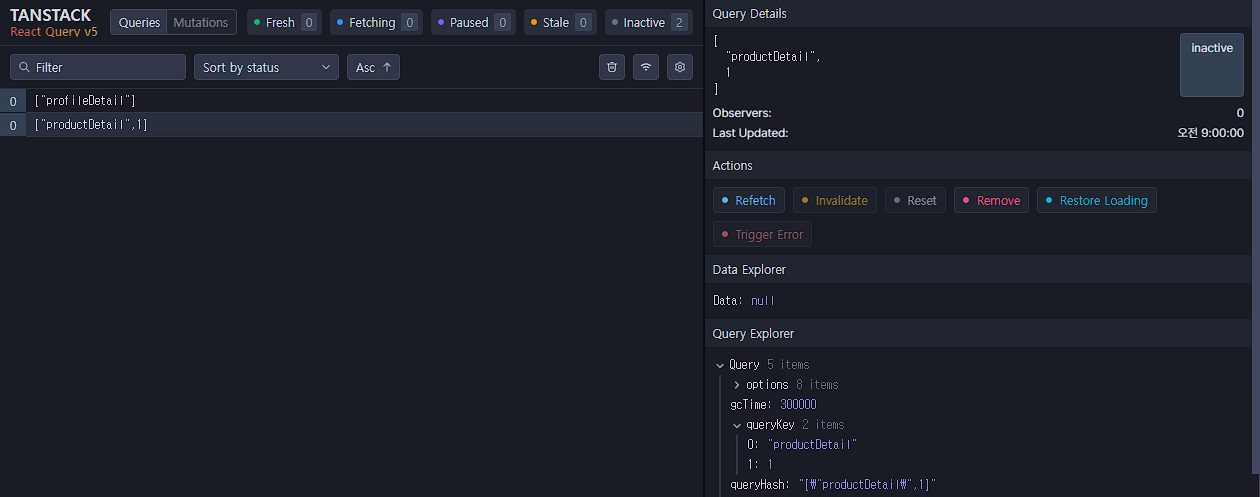Click the Restore Loading button
1260x497 pixels.
click(x=1097, y=200)
